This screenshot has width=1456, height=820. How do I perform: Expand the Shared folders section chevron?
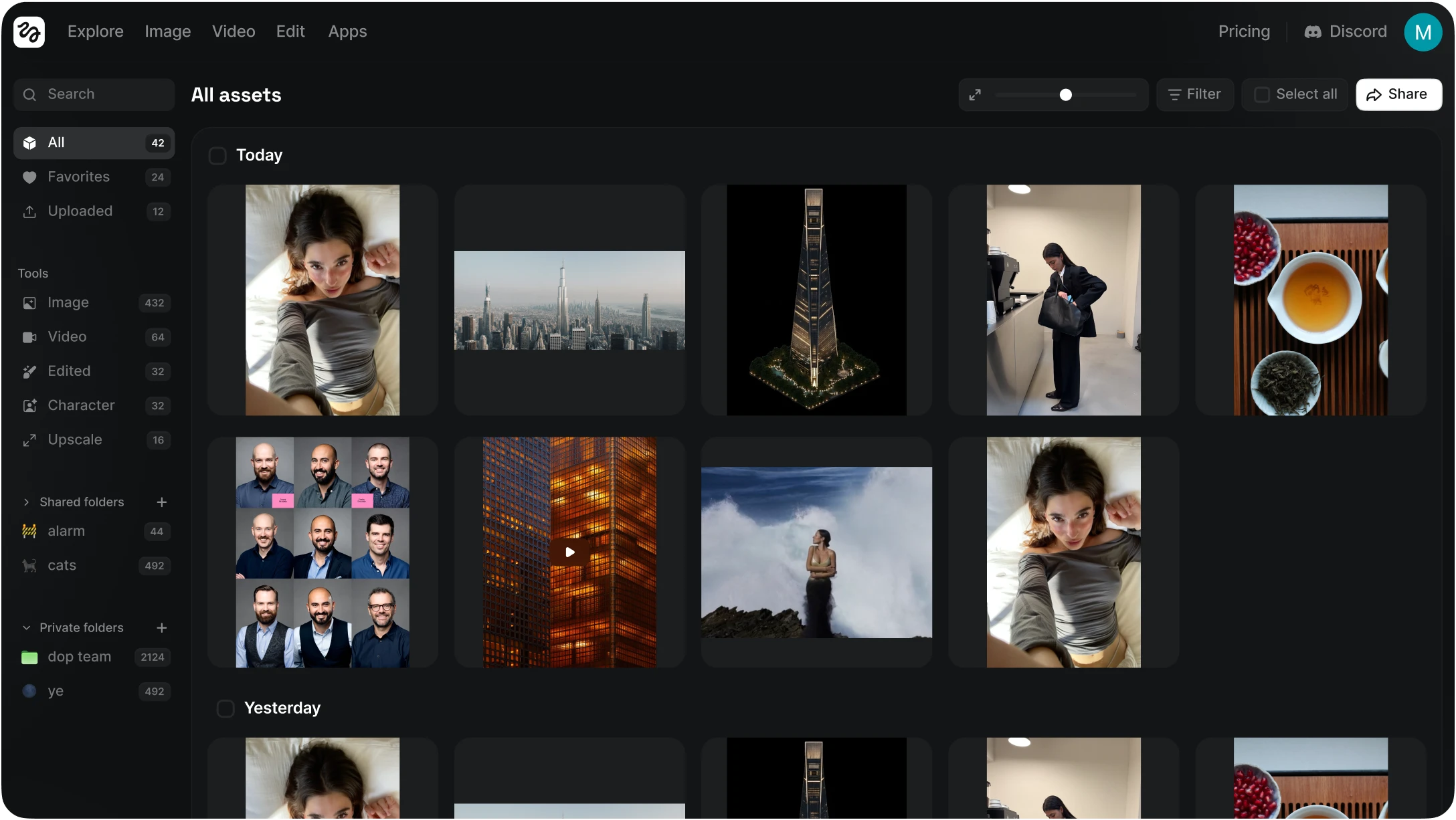point(26,502)
